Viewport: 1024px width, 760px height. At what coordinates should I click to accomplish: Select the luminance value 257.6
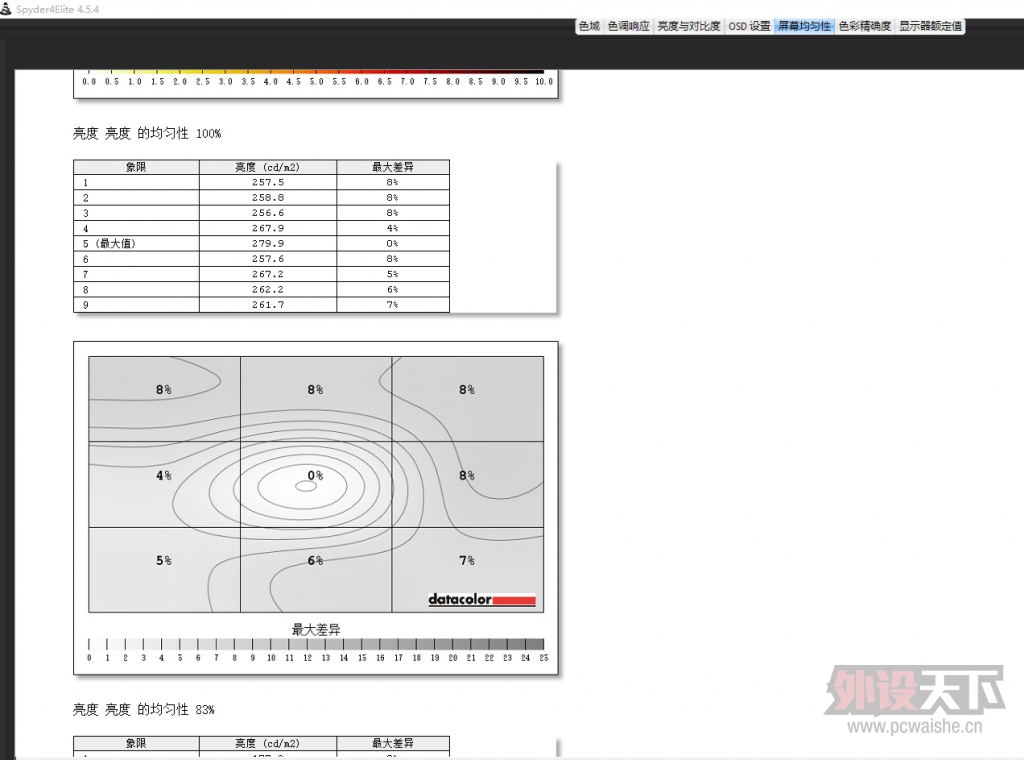point(268,259)
